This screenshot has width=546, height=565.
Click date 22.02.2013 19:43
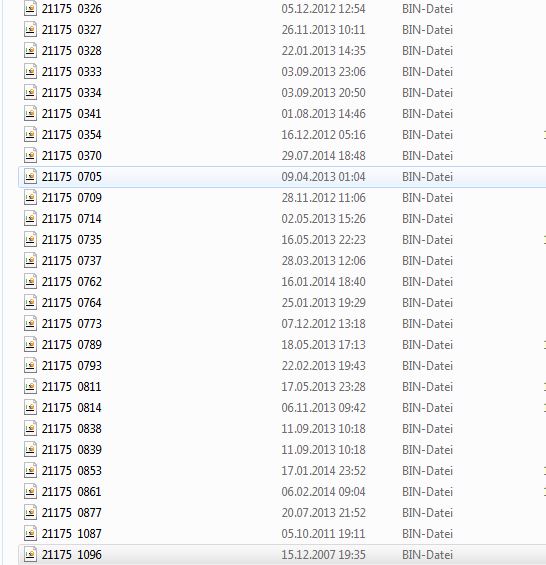pyautogui.click(x=323, y=365)
